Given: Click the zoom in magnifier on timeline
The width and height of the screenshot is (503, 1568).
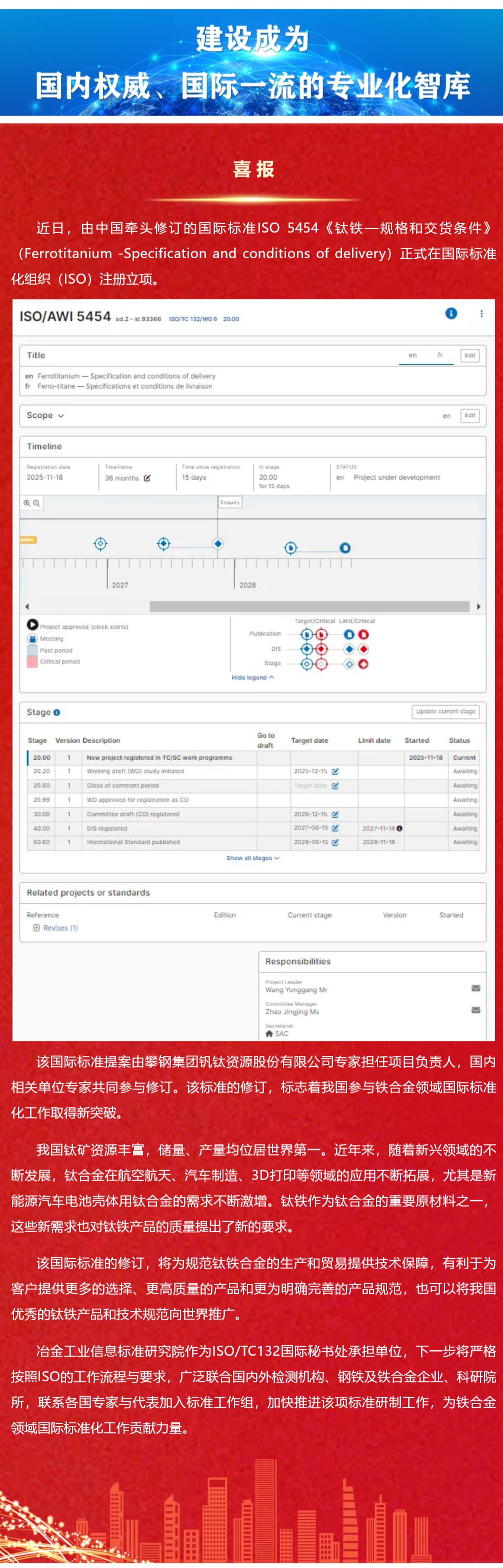Looking at the screenshot, I should 27,503.
